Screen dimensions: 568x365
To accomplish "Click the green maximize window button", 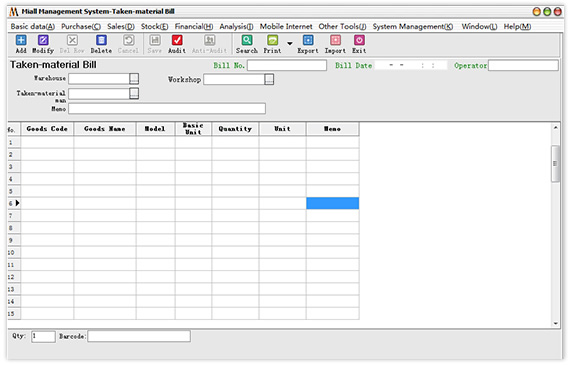I will coord(547,12).
